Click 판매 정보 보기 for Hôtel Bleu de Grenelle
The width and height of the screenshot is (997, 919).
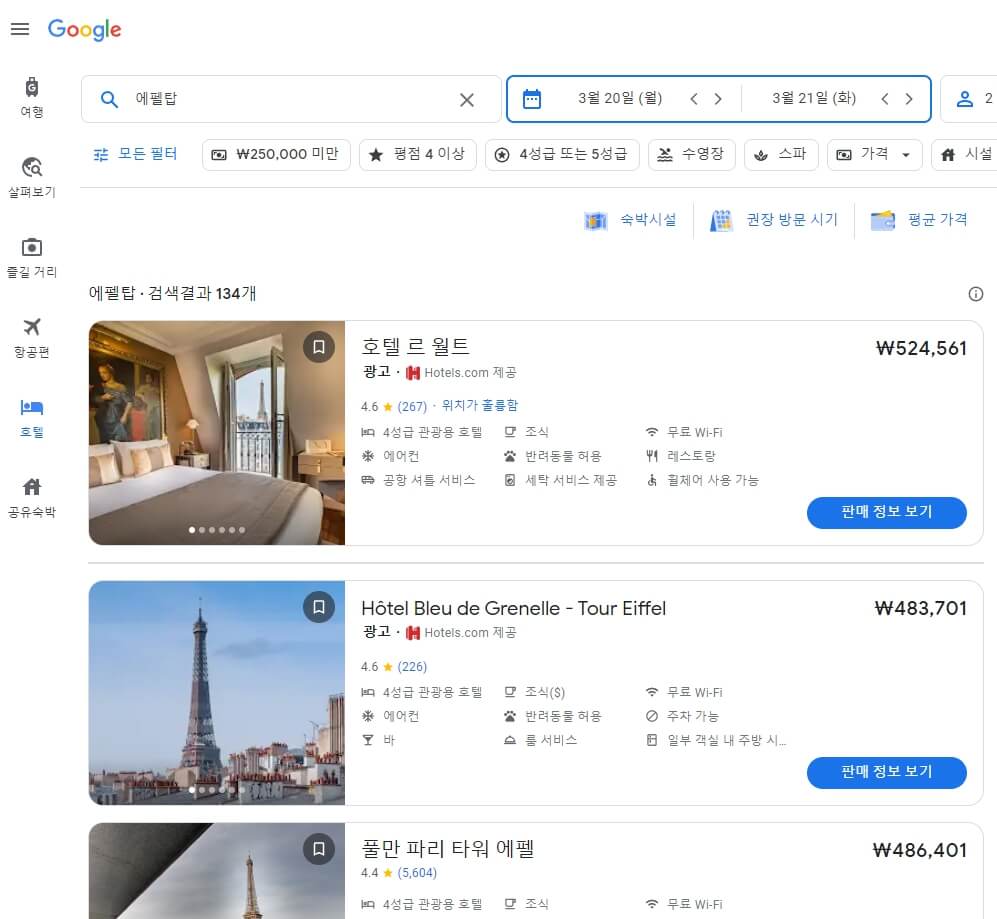click(x=886, y=773)
